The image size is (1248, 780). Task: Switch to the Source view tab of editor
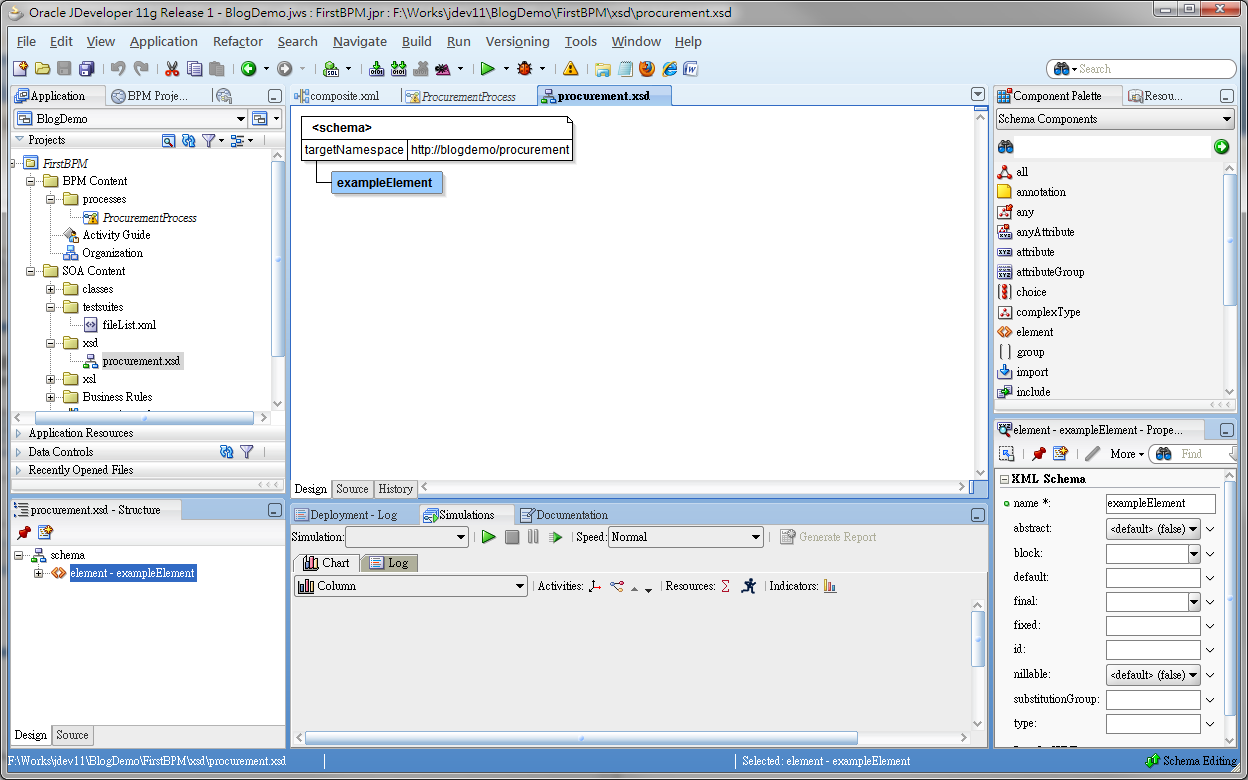click(x=352, y=489)
